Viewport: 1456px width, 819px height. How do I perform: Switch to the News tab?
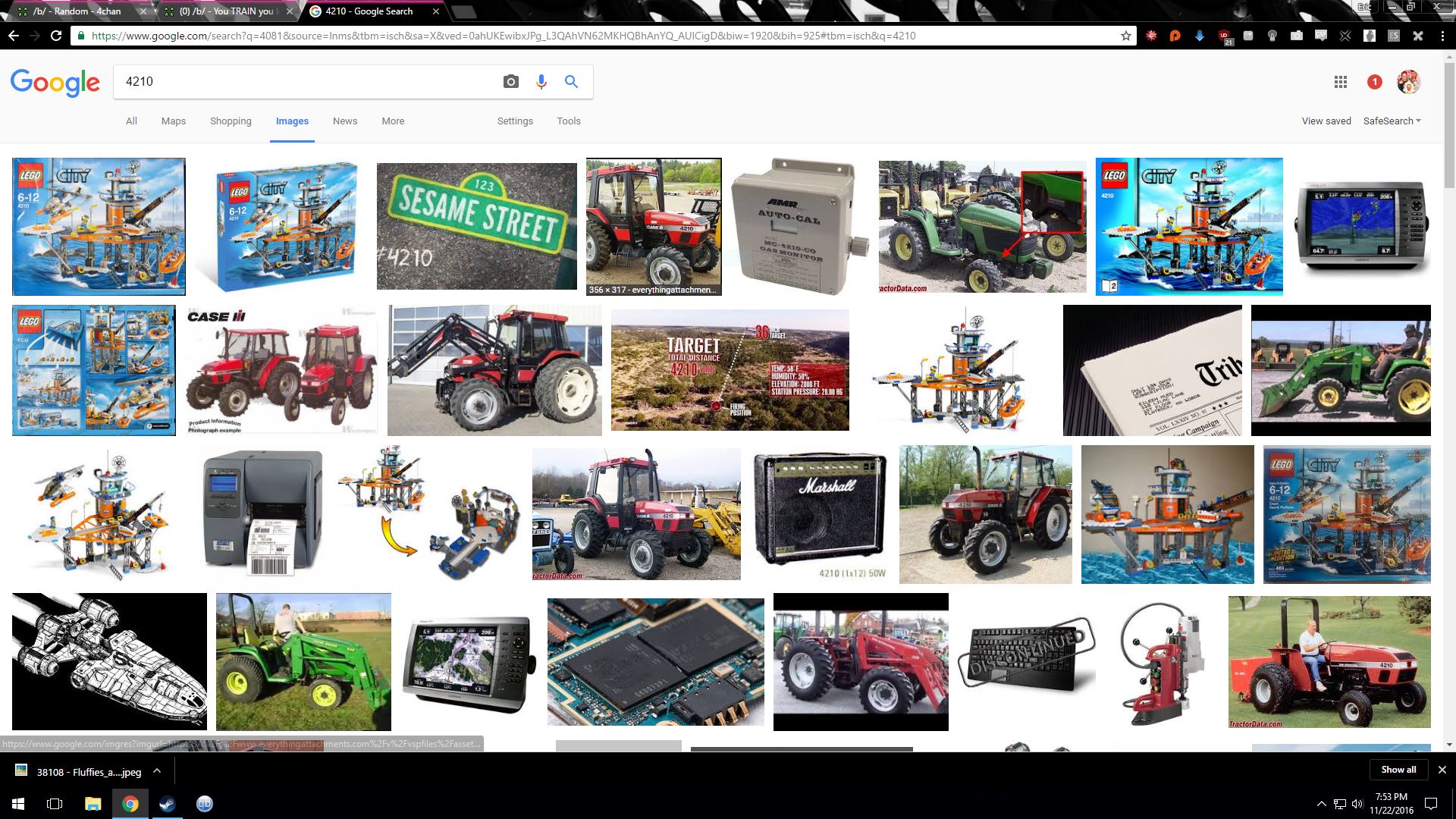click(345, 121)
